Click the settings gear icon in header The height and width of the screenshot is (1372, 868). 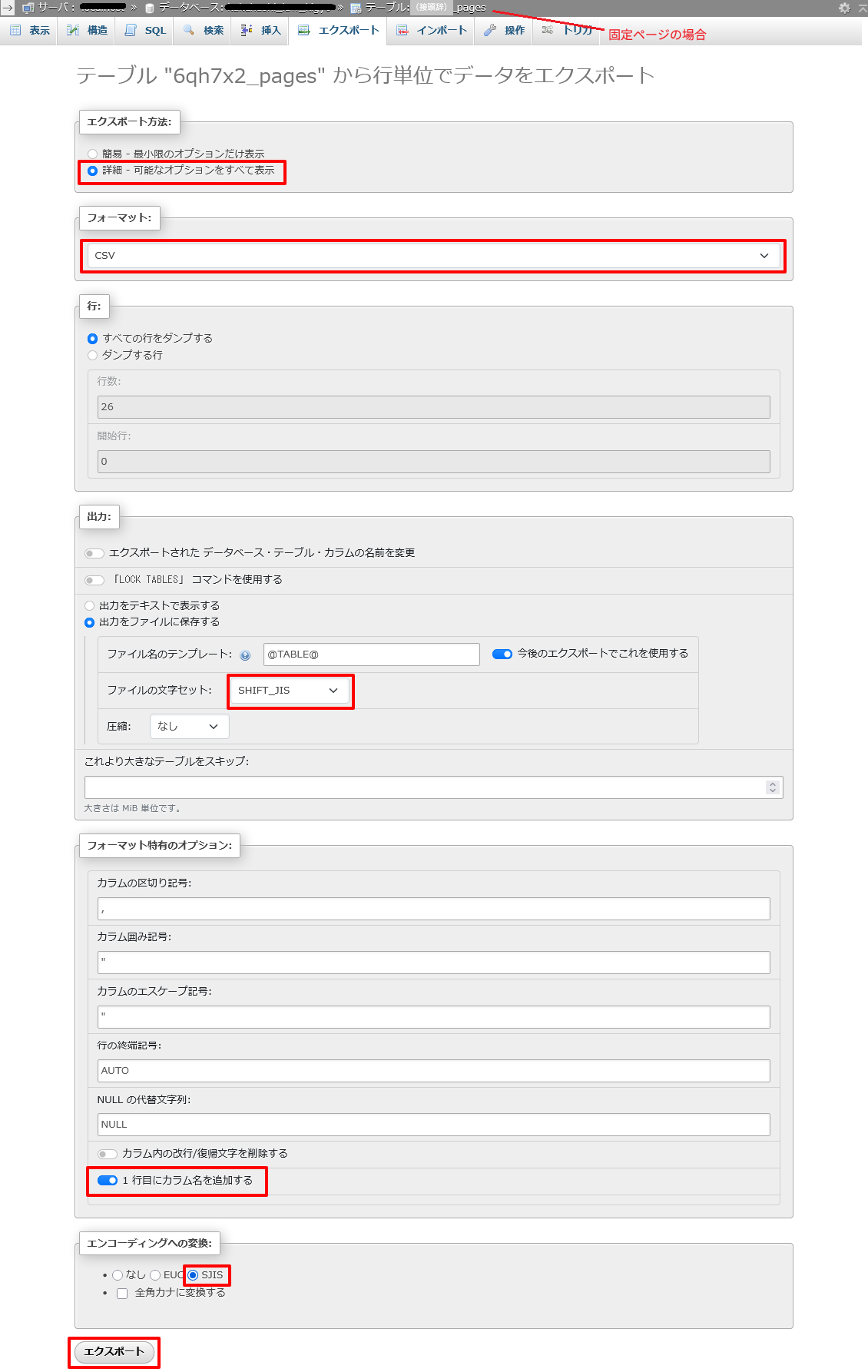click(x=844, y=8)
